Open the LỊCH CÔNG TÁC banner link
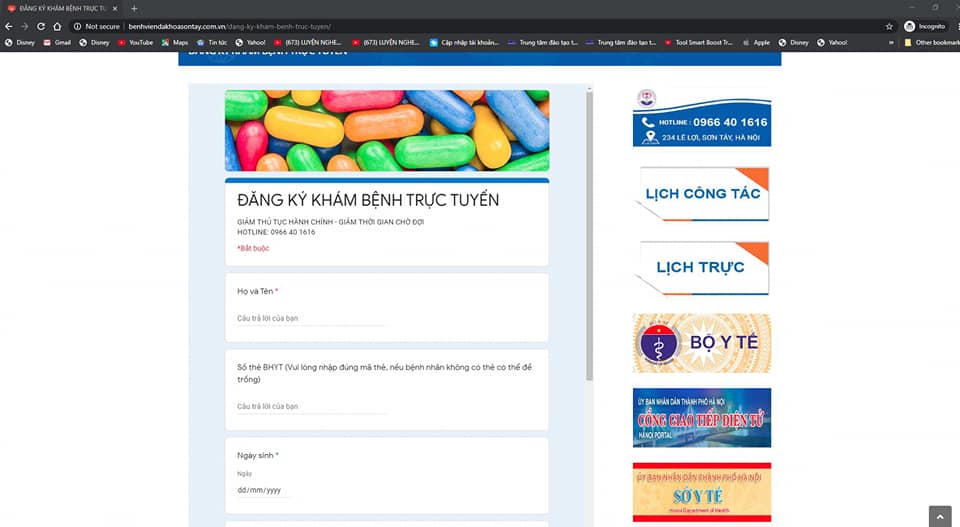 (x=702, y=193)
